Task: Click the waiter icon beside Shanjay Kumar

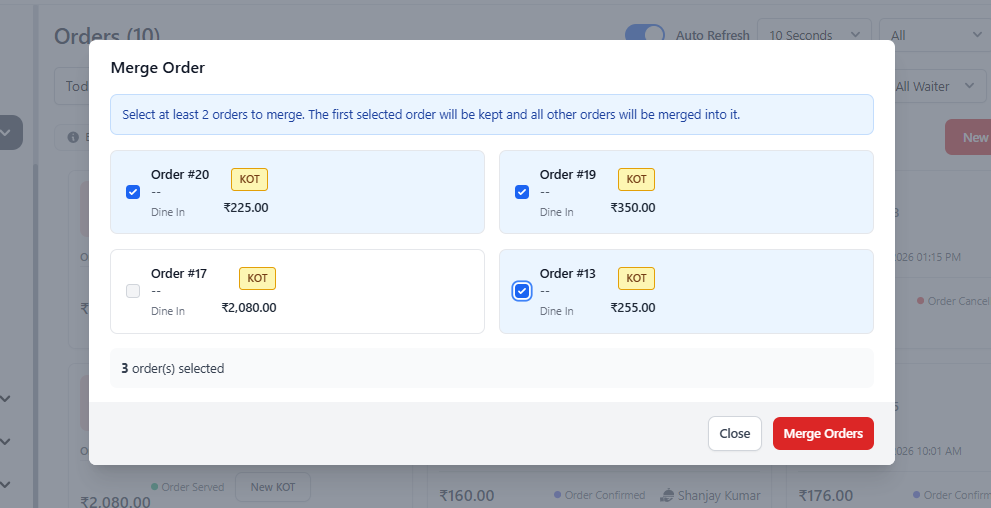Action: coord(667,495)
